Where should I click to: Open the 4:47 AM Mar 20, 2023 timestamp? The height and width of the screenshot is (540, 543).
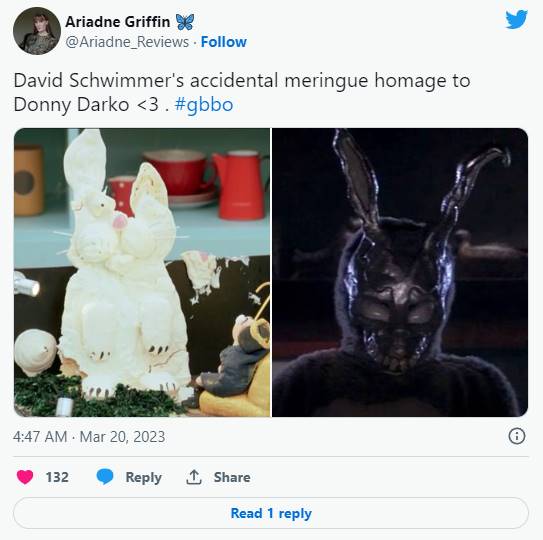(89, 436)
